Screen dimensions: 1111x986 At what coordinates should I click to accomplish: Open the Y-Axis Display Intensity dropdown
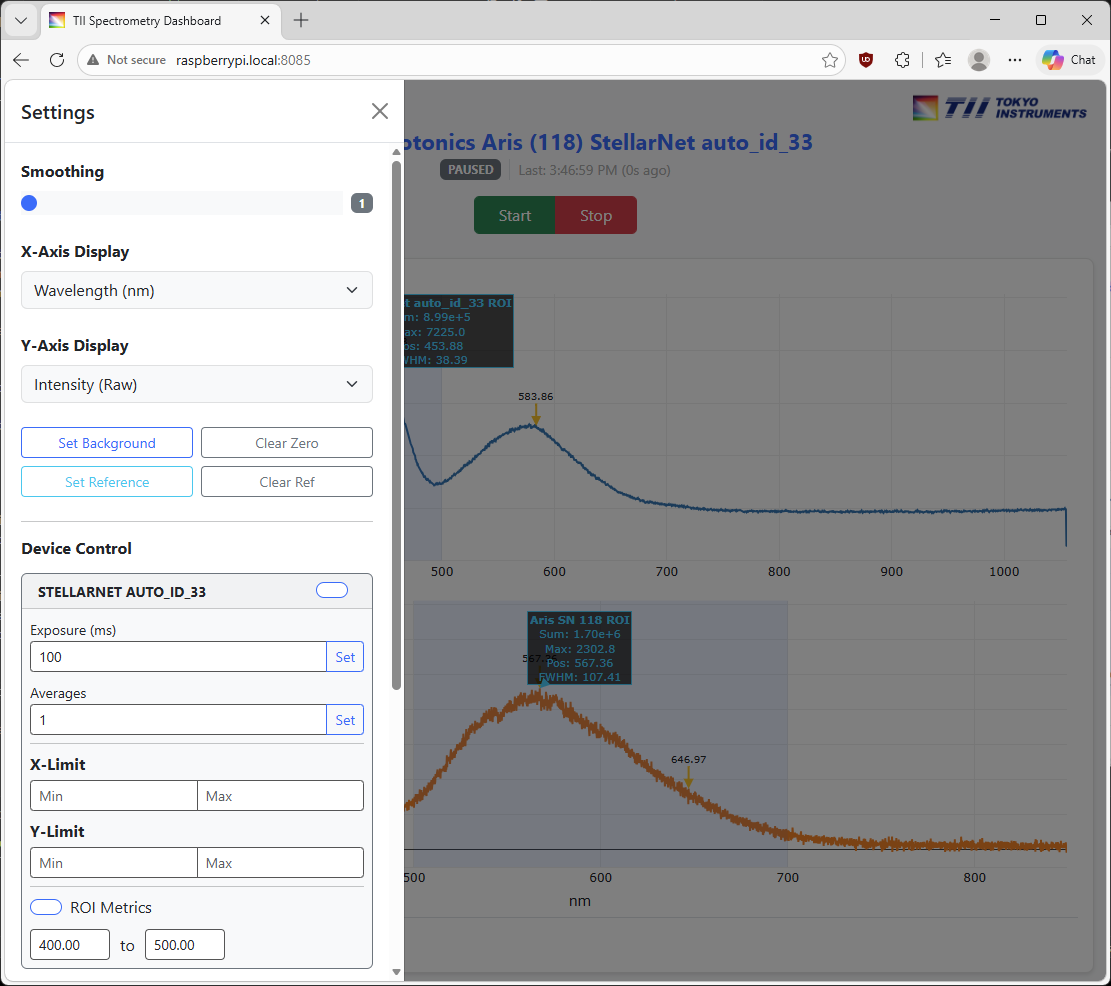pyautogui.click(x=197, y=384)
